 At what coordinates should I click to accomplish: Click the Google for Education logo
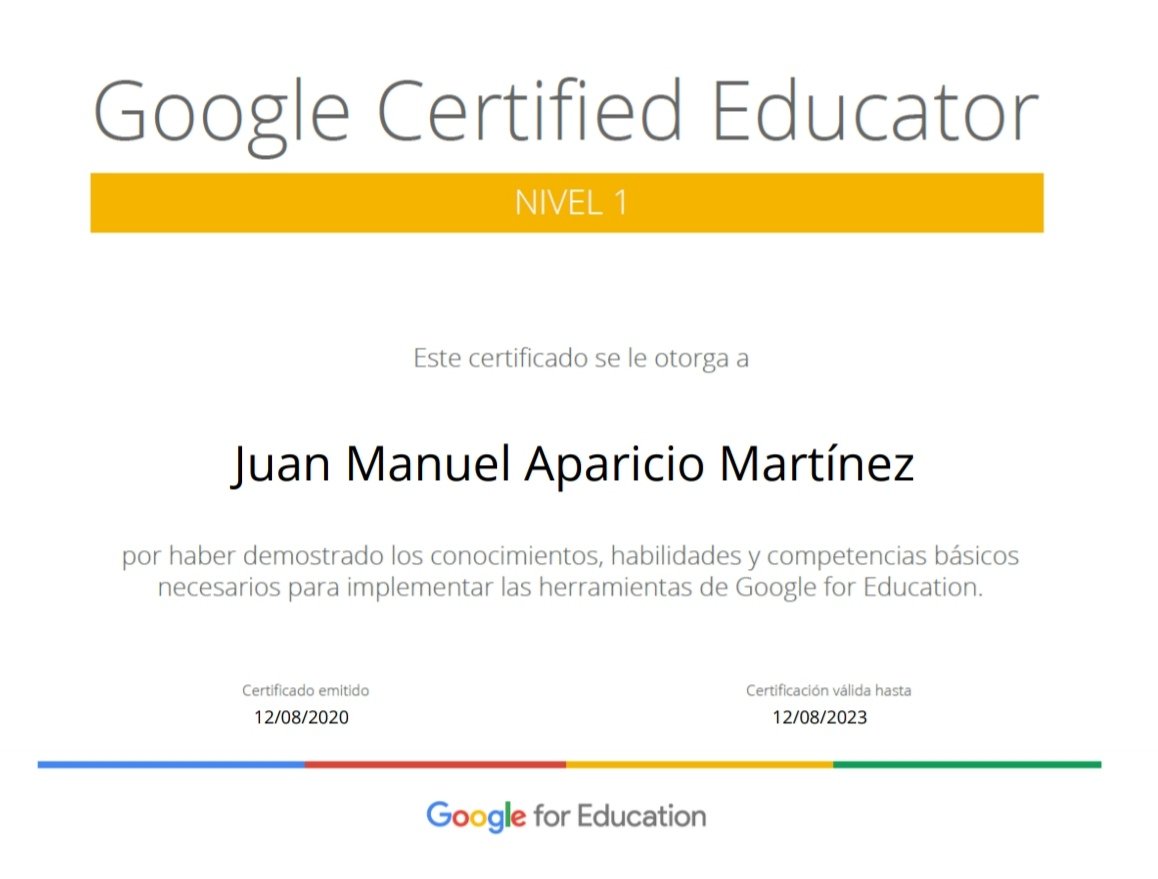point(566,816)
